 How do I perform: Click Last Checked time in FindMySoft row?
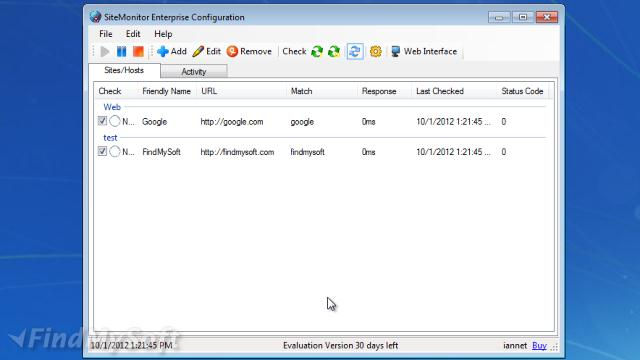point(453,152)
